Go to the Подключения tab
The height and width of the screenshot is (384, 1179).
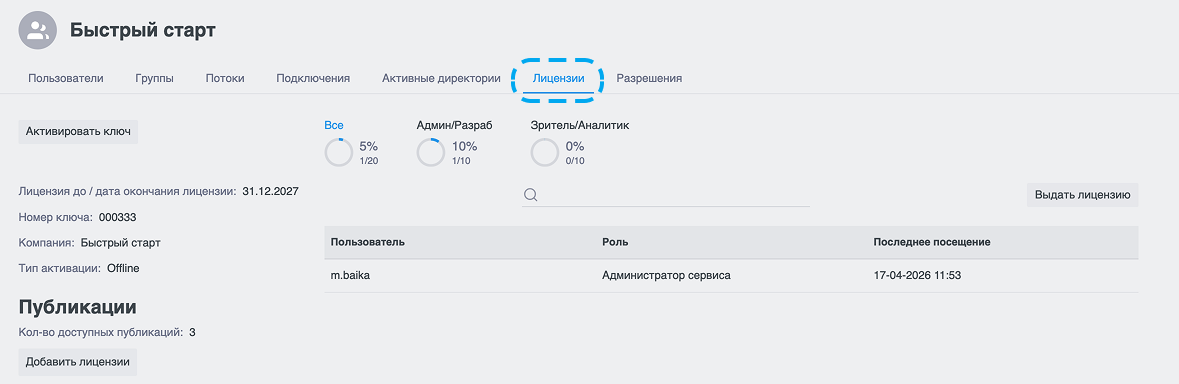point(314,78)
